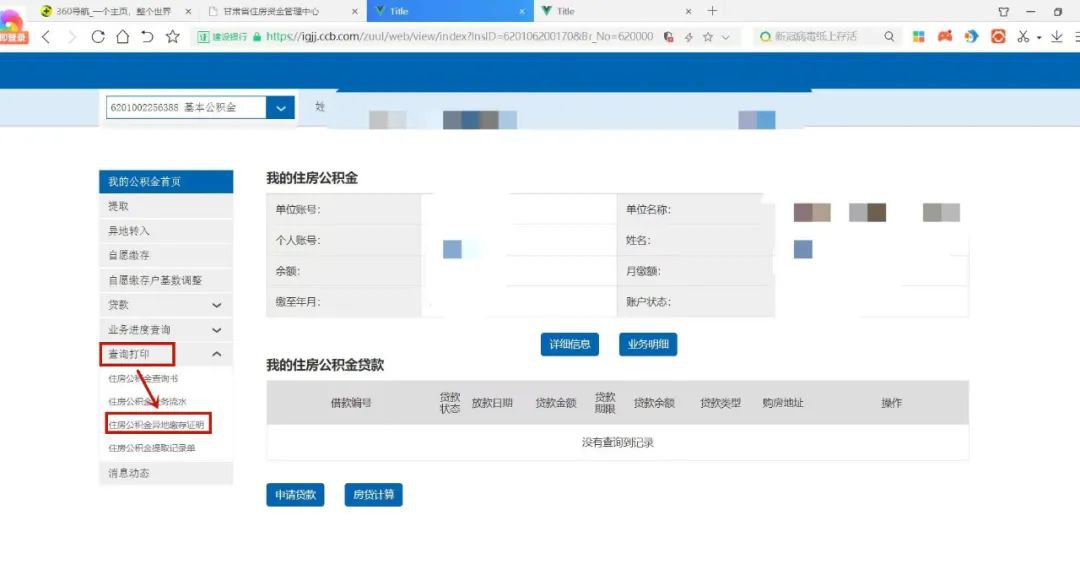Expand the 贷款 sidebar section

[x=217, y=305]
